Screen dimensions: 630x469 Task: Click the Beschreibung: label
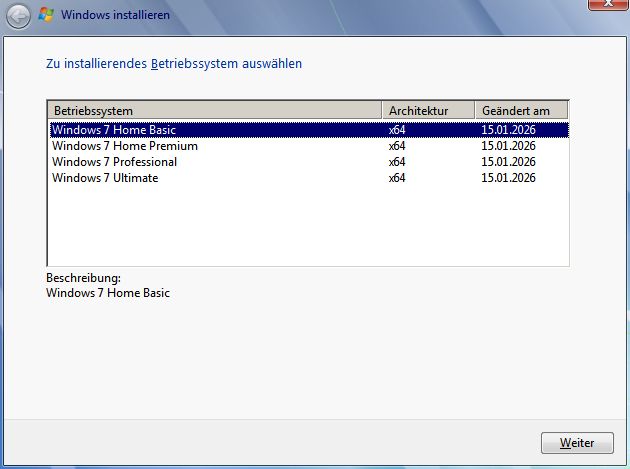(83, 278)
